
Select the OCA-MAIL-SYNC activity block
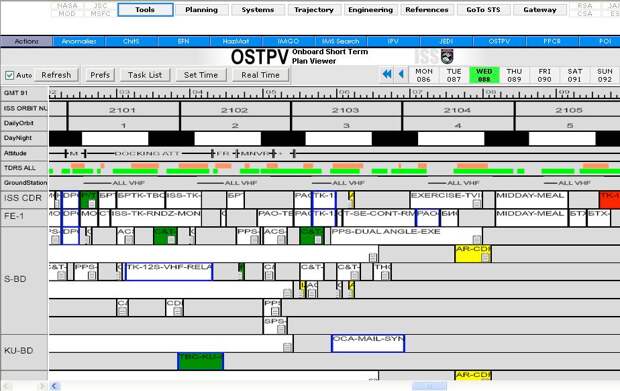368,343
